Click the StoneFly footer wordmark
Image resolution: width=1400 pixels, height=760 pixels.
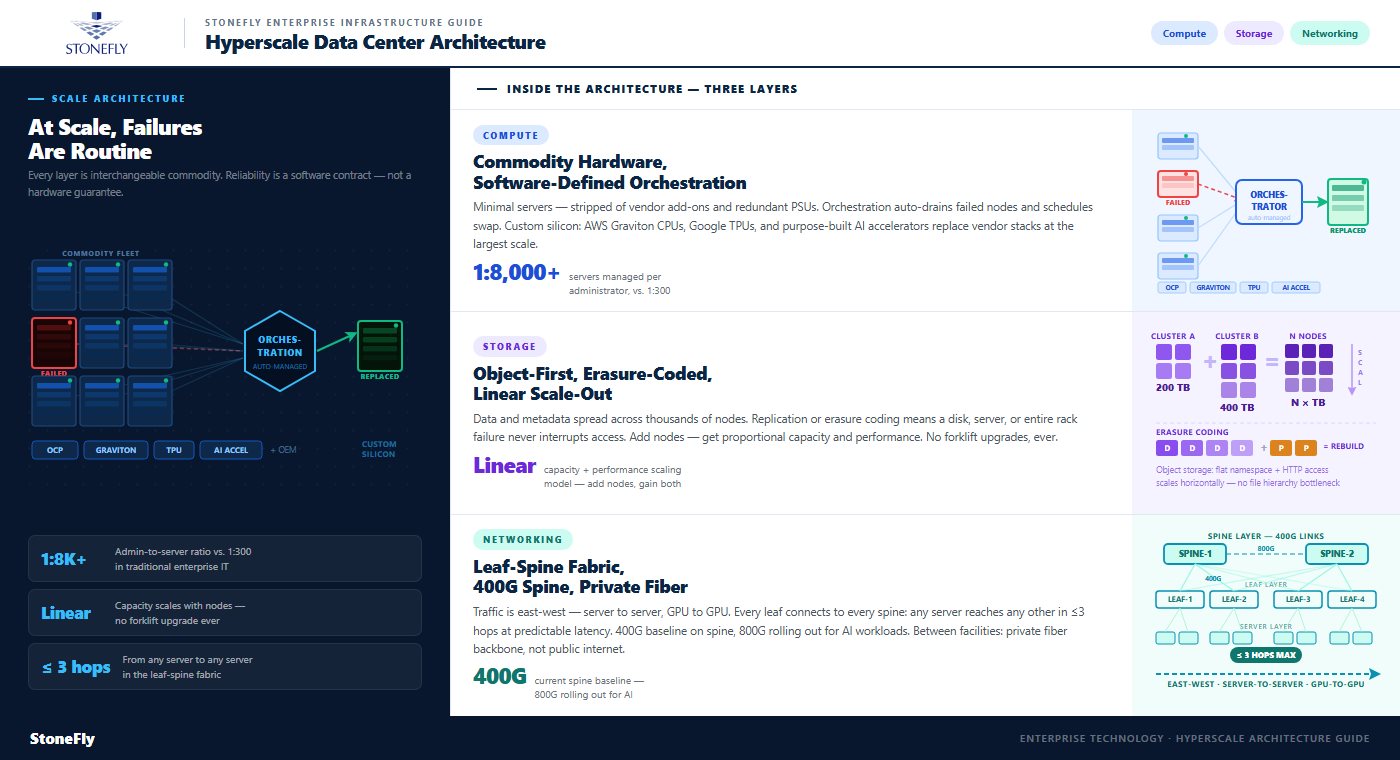pos(62,740)
